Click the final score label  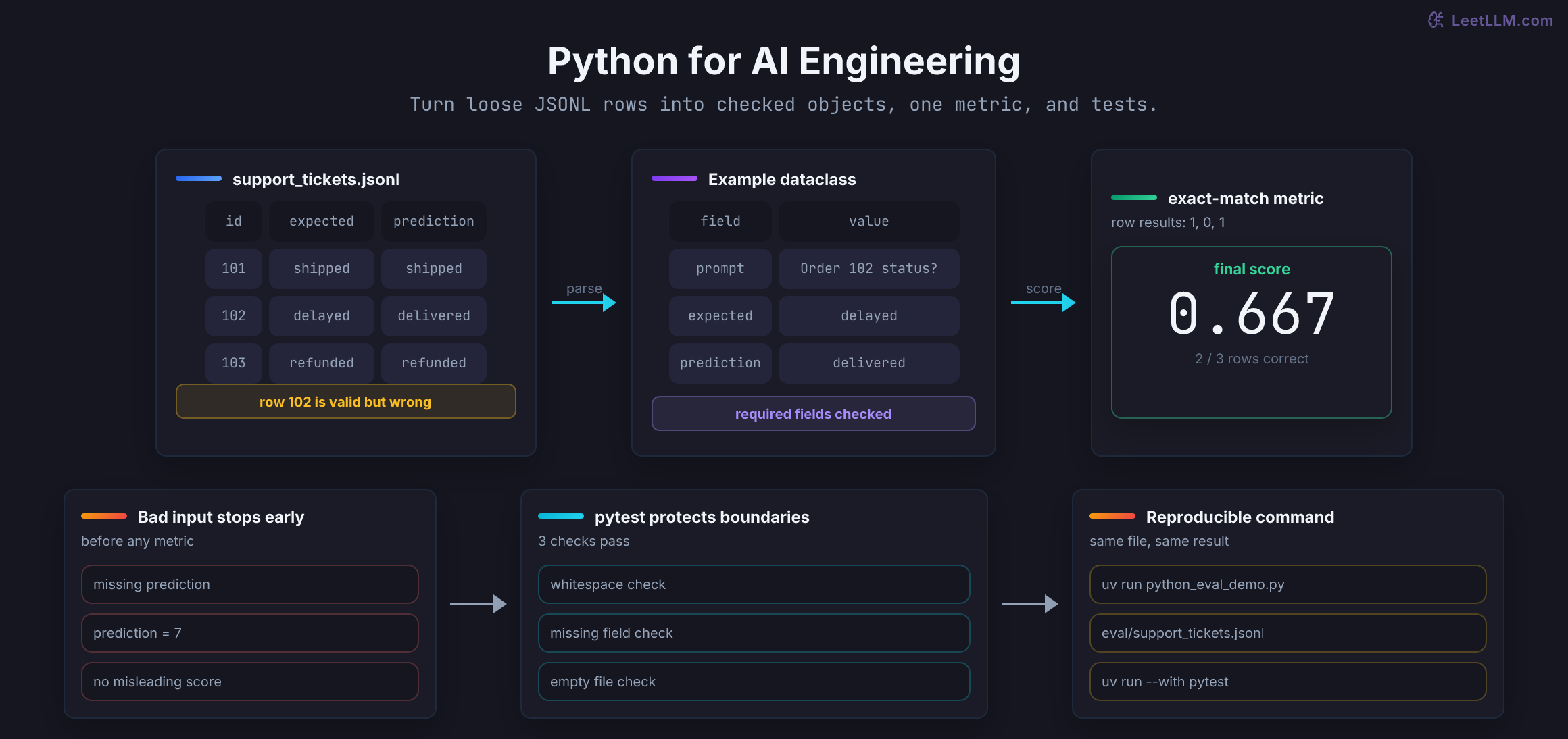pos(1252,269)
